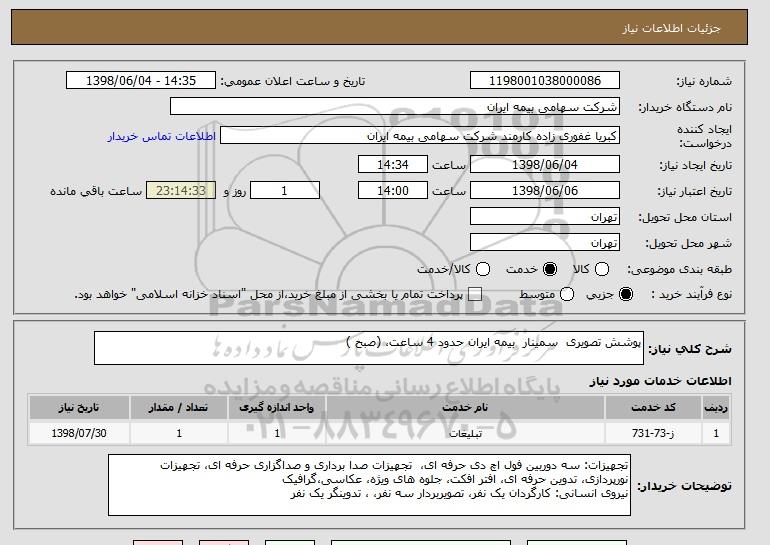This screenshot has height=545, width=770.
Task: Click the validity date field 1398/06/06
Action: tap(545, 191)
